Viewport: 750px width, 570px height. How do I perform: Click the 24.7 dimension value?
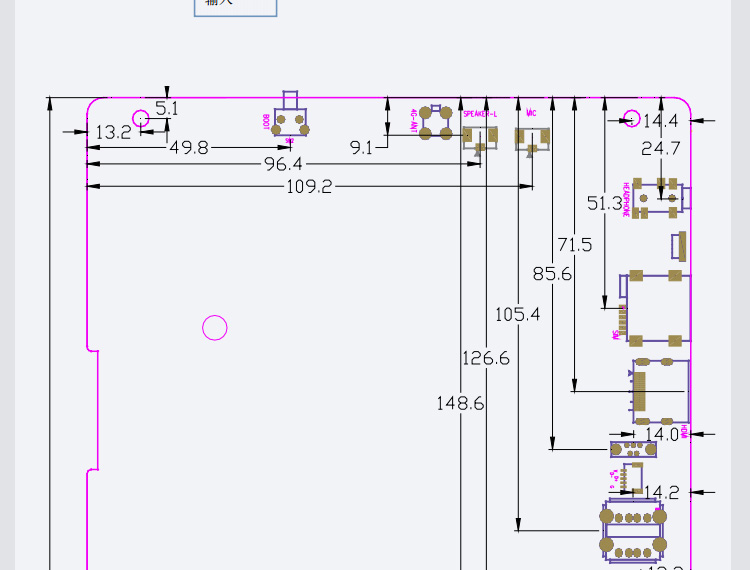pyautogui.click(x=661, y=148)
